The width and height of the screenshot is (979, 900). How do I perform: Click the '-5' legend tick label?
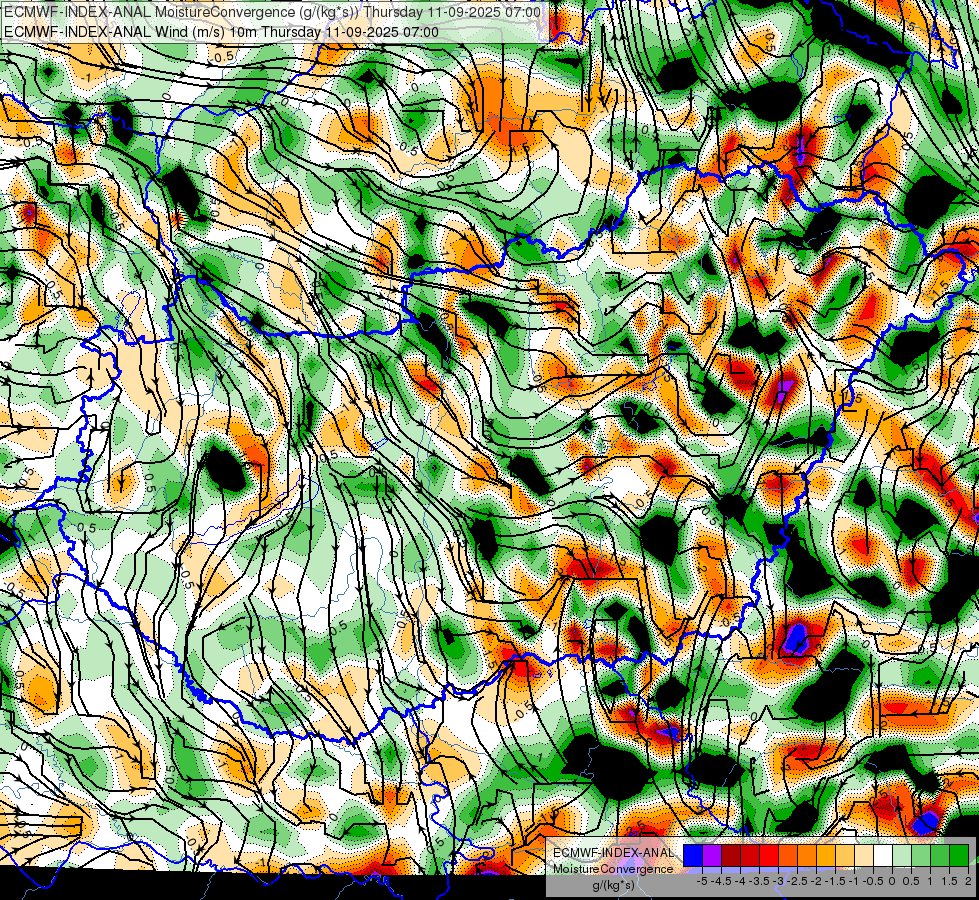(702, 881)
